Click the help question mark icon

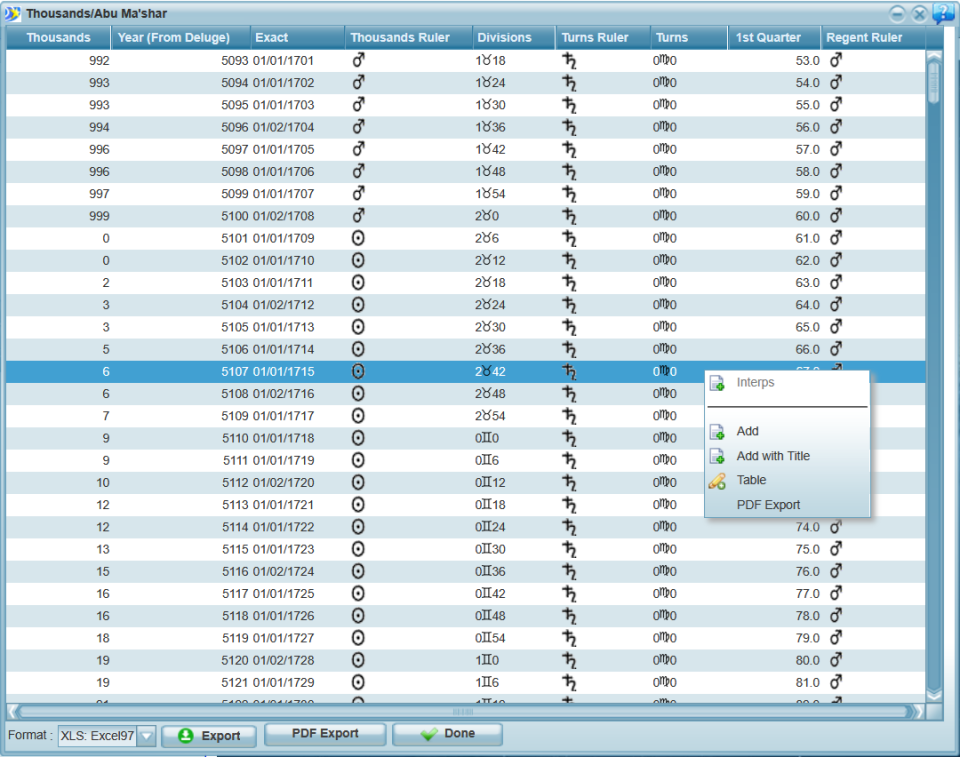click(943, 13)
